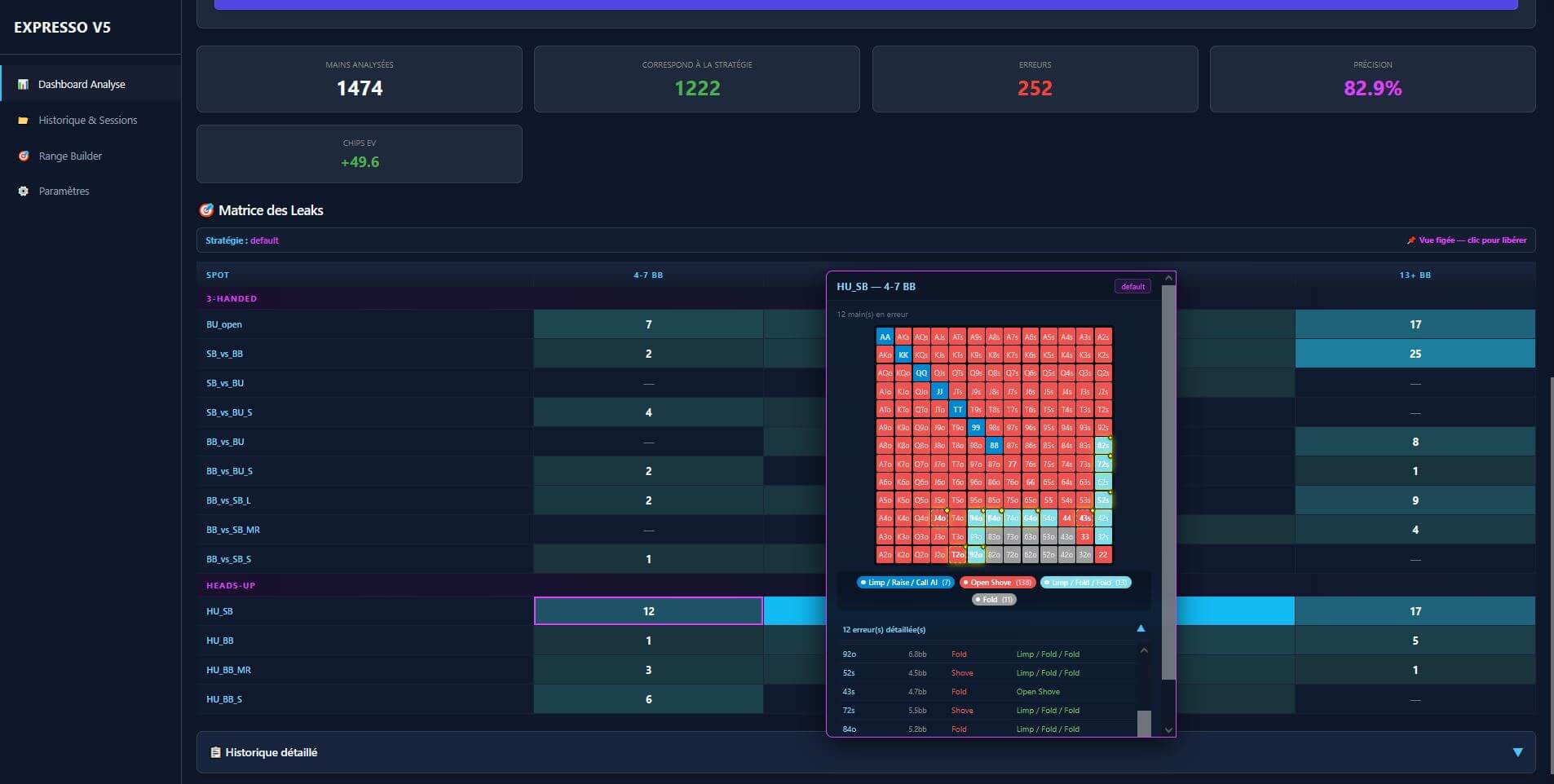Select the AA cell in the range grid
The height and width of the screenshot is (784, 1554).
(x=885, y=337)
